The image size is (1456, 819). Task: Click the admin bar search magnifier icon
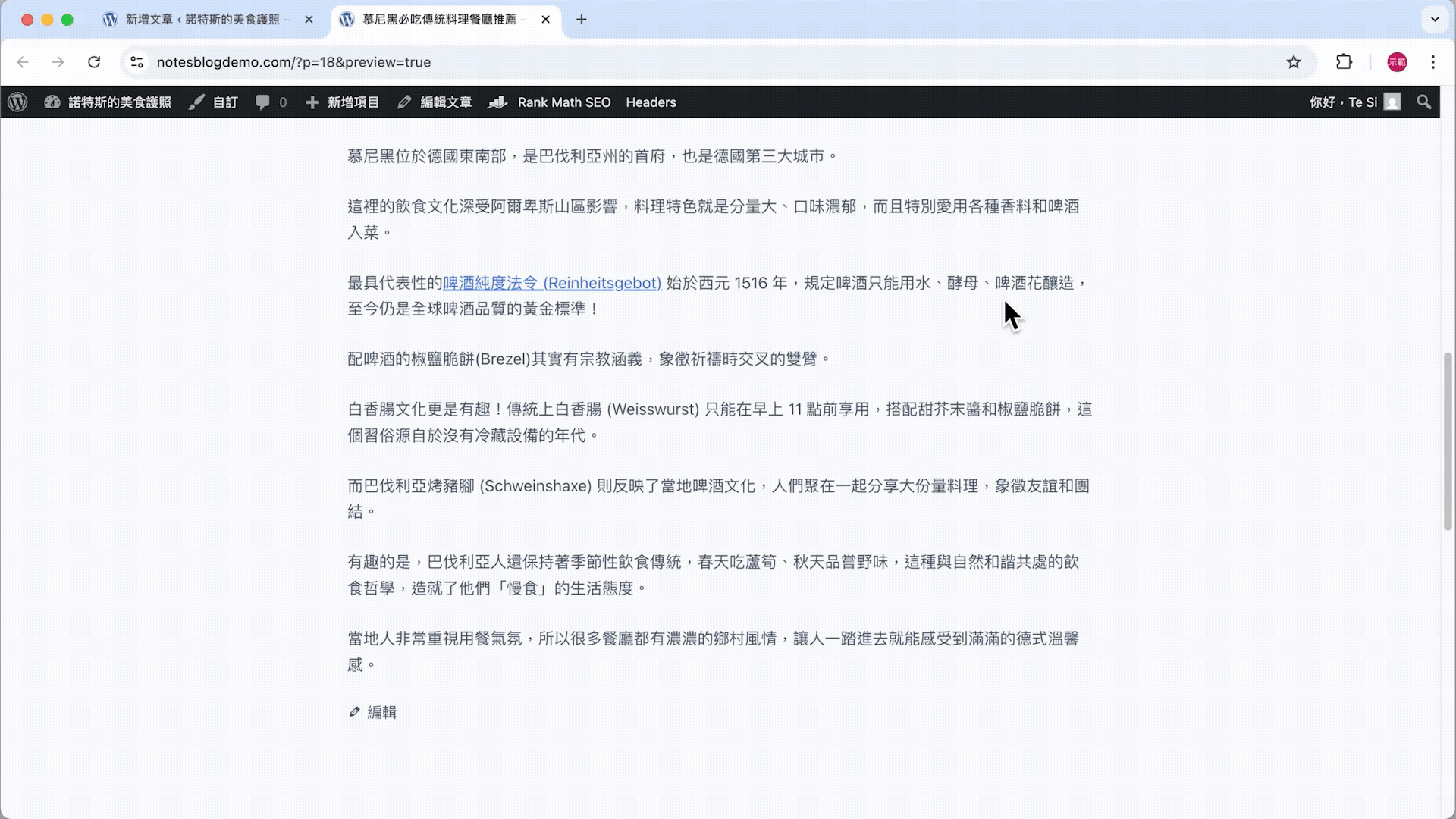click(1423, 102)
